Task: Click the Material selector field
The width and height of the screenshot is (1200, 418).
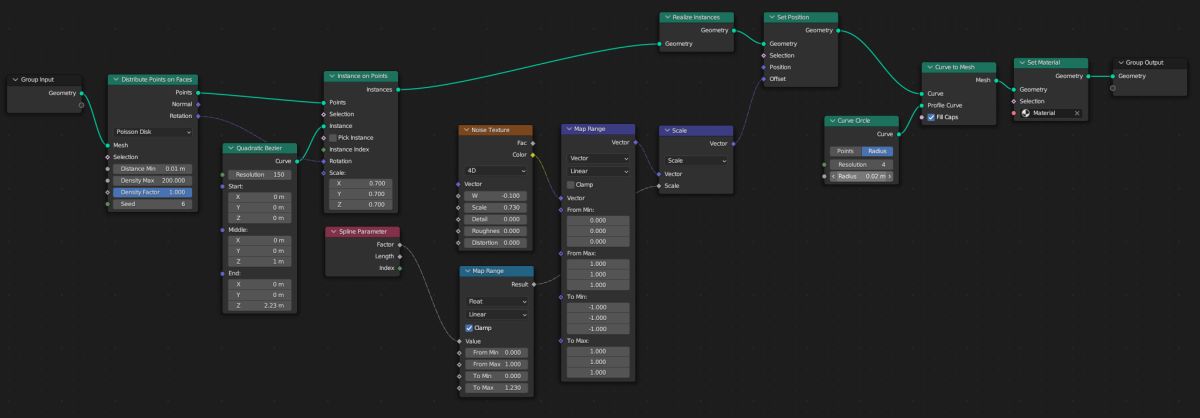Action: [x=1051, y=113]
